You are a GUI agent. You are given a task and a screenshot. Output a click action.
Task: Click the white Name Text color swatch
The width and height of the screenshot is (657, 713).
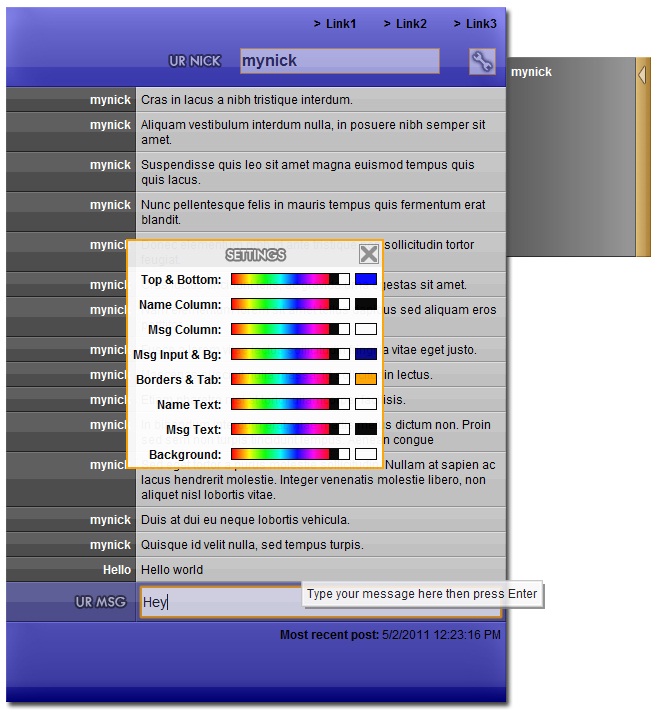point(366,405)
